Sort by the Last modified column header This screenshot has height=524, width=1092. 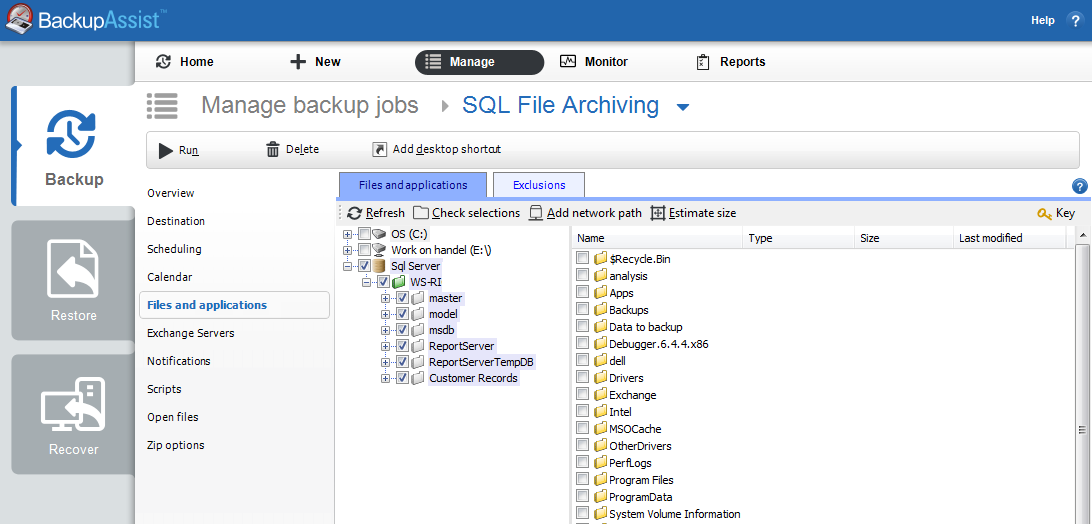click(x=1009, y=238)
